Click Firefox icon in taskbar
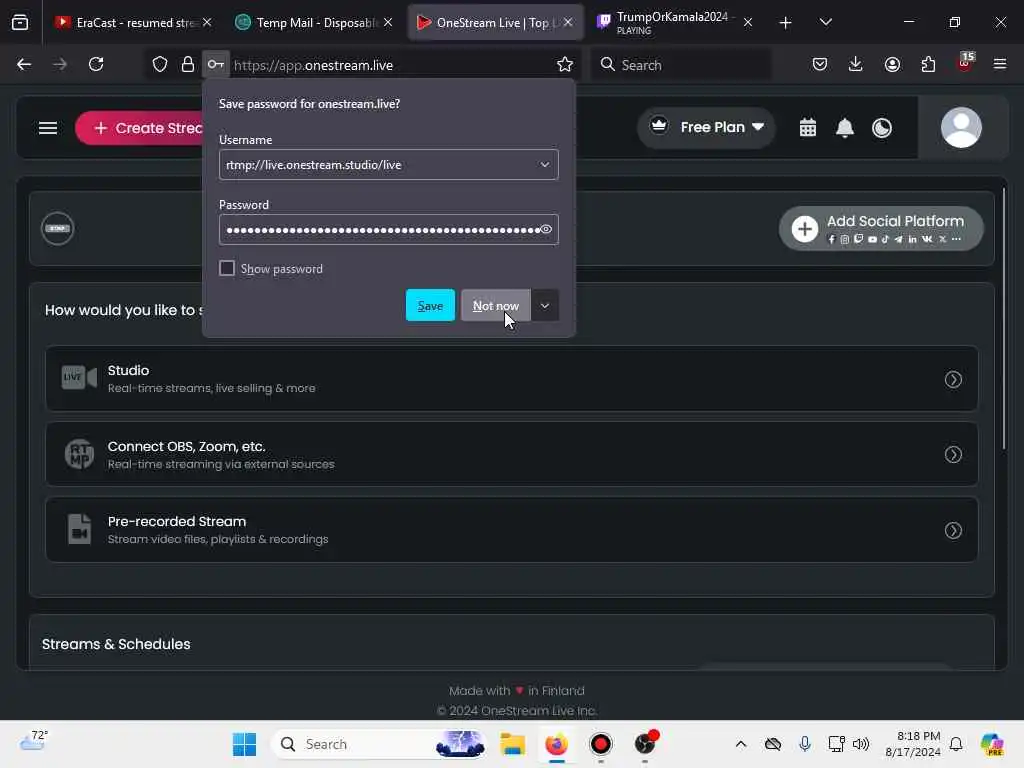1024x768 pixels. pyautogui.click(x=556, y=744)
